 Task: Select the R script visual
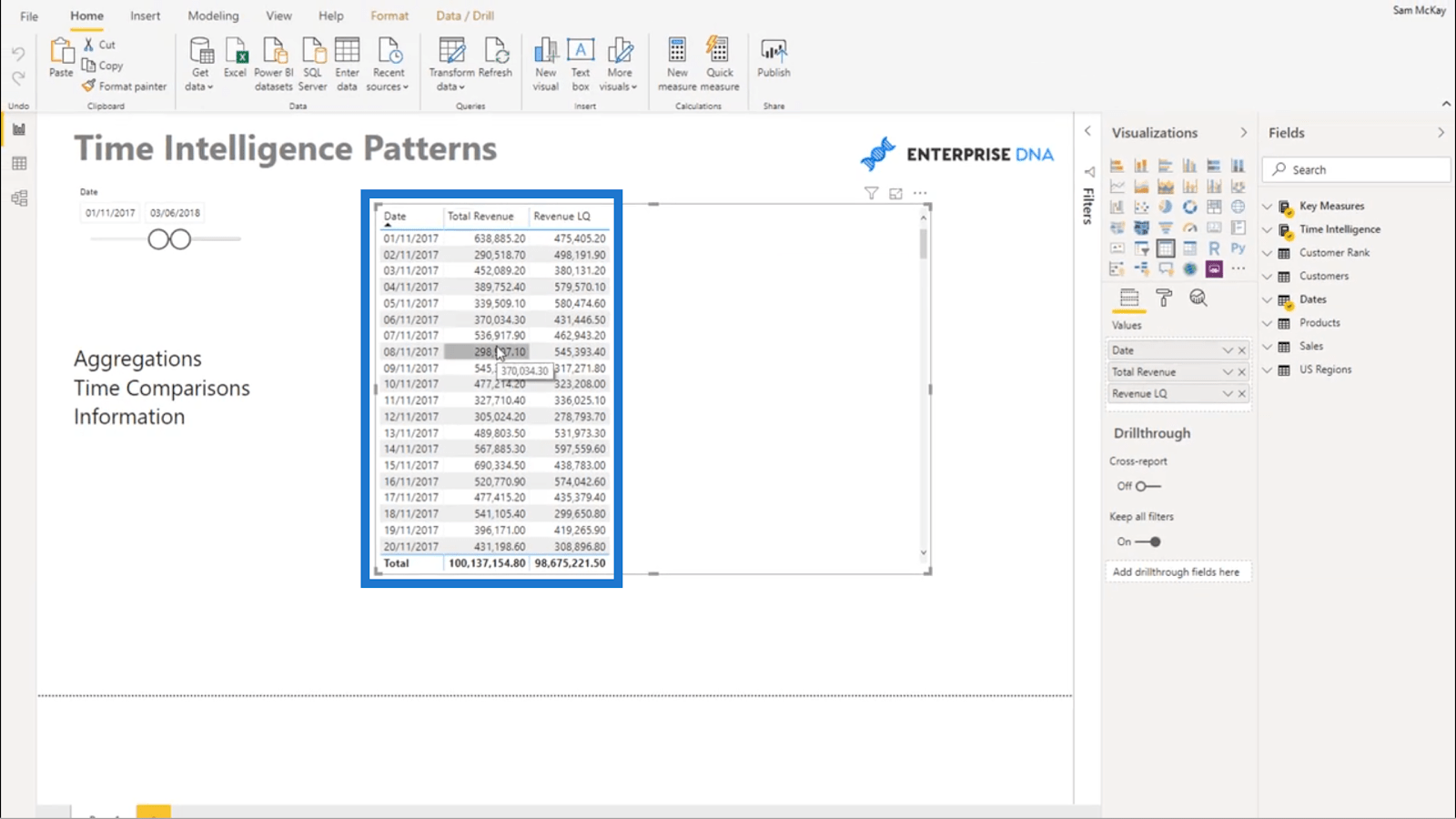[x=1214, y=248]
